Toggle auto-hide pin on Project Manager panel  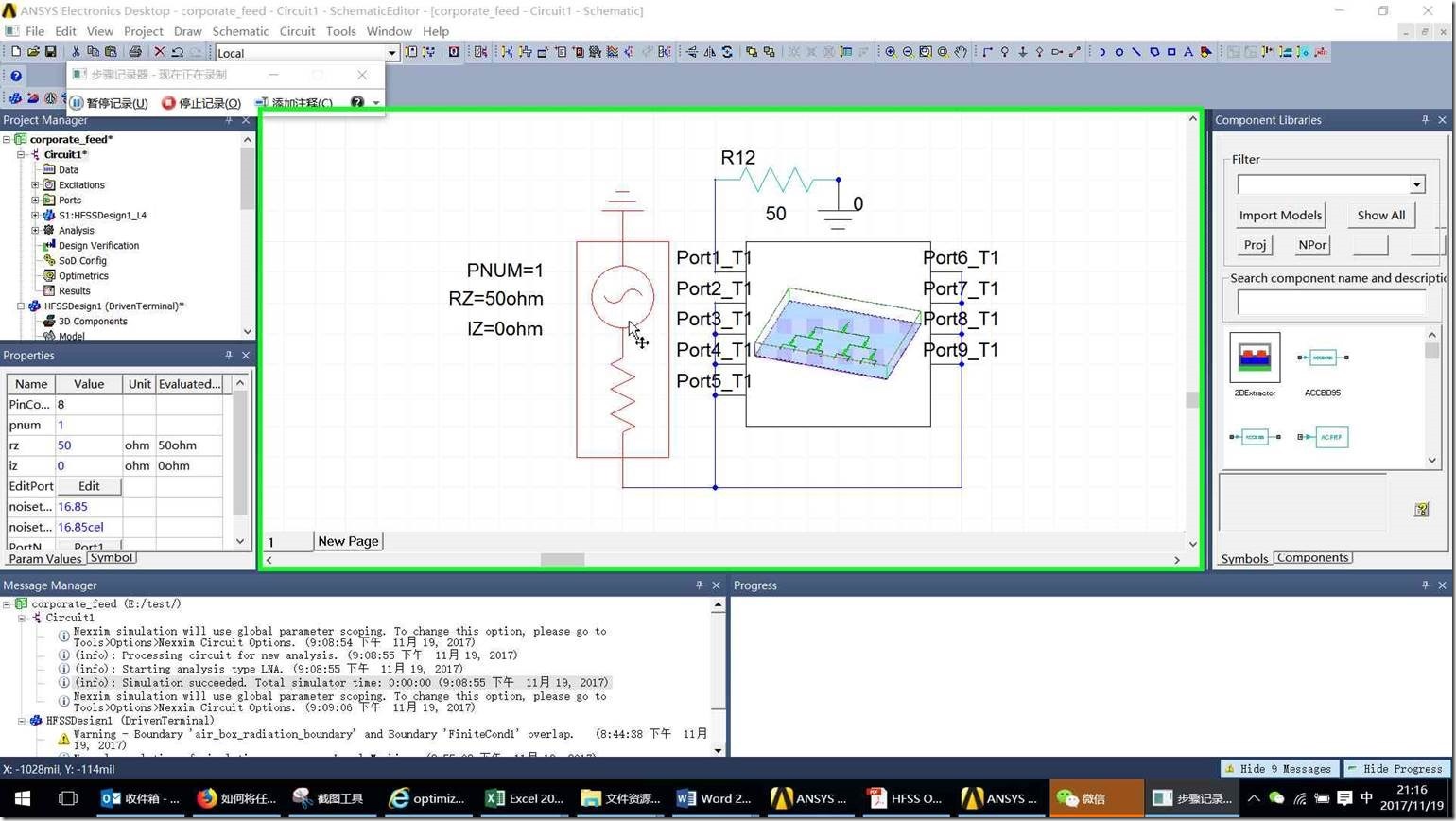point(229,120)
